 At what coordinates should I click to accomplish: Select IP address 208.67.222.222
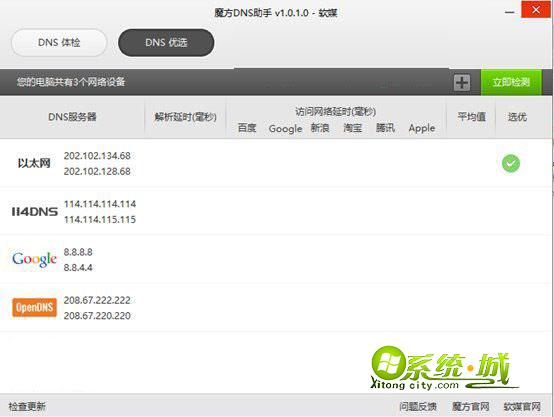point(97,300)
